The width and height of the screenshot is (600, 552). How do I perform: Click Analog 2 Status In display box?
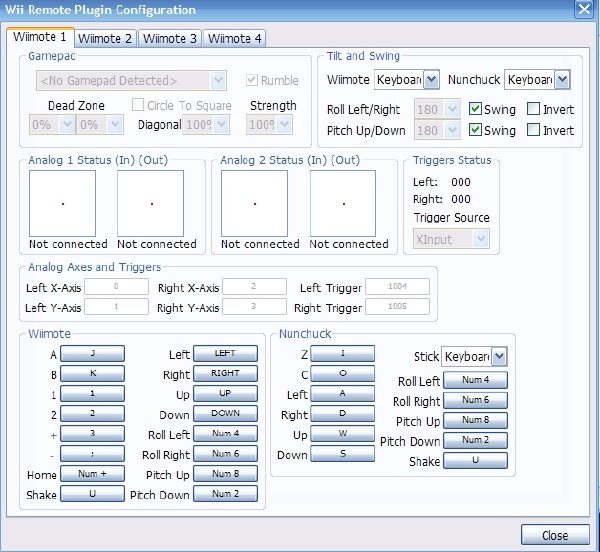click(254, 204)
